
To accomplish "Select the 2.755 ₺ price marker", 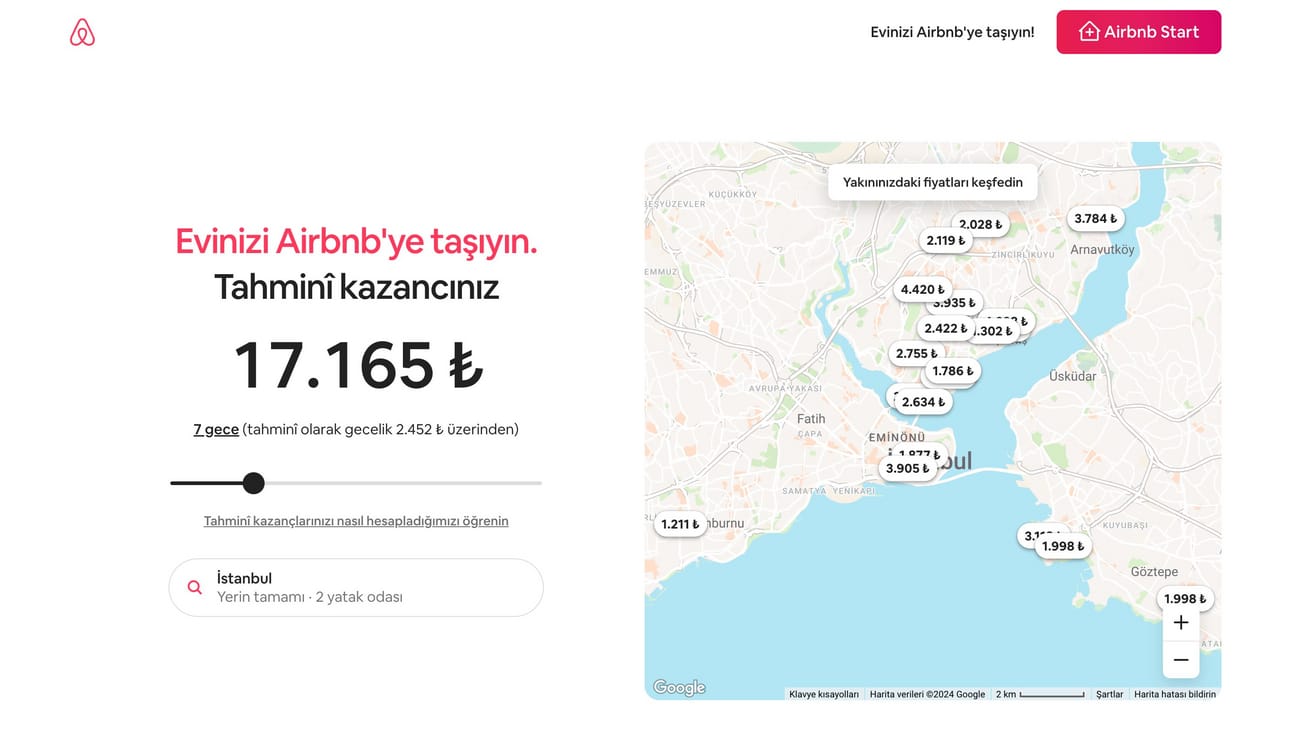I will click(916, 353).
